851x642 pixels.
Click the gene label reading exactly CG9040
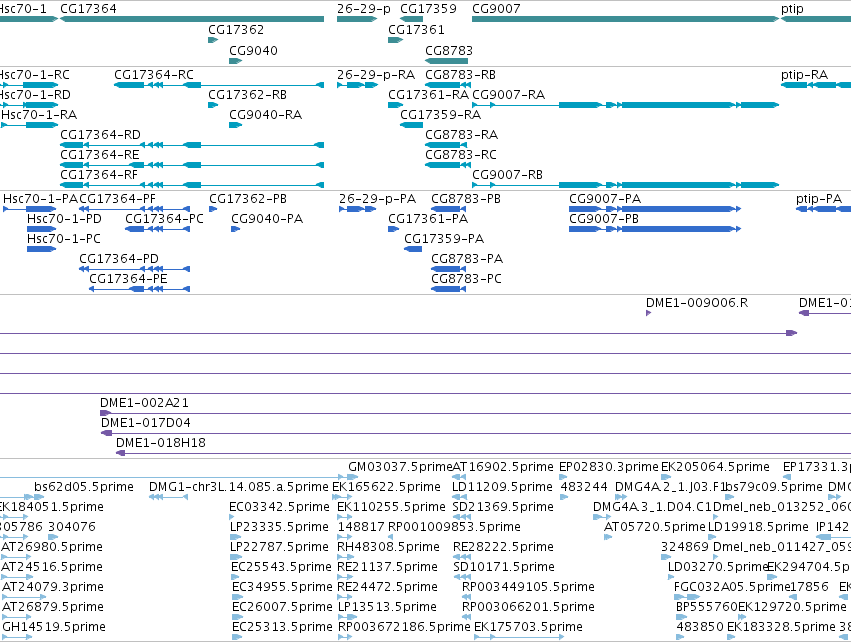tap(253, 50)
